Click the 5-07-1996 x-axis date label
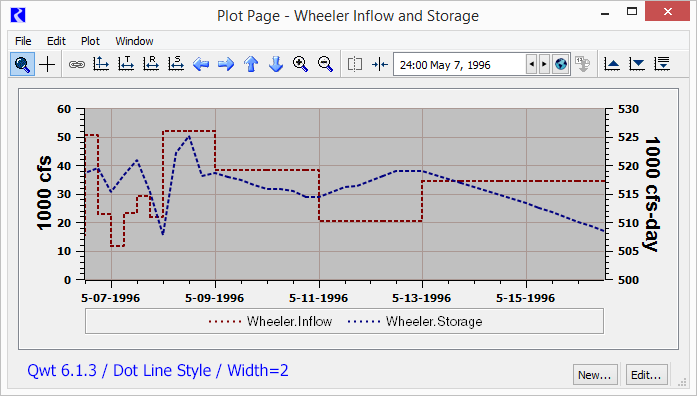This screenshot has height=396, width=697. [x=111, y=298]
